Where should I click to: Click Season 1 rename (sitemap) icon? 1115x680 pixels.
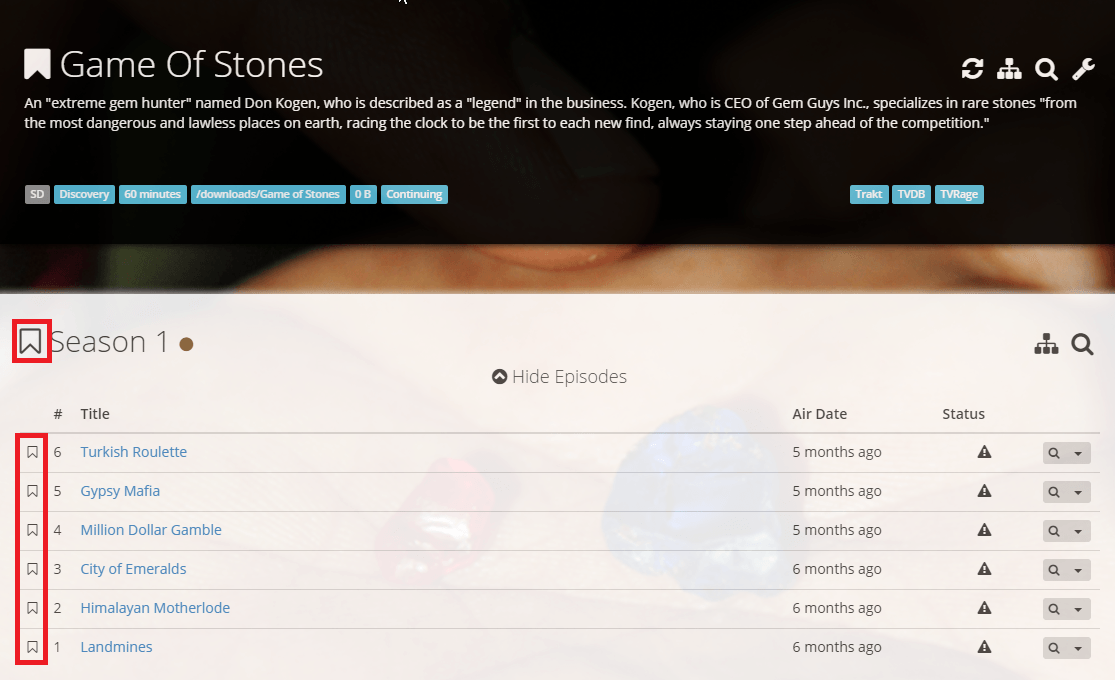tap(1046, 345)
